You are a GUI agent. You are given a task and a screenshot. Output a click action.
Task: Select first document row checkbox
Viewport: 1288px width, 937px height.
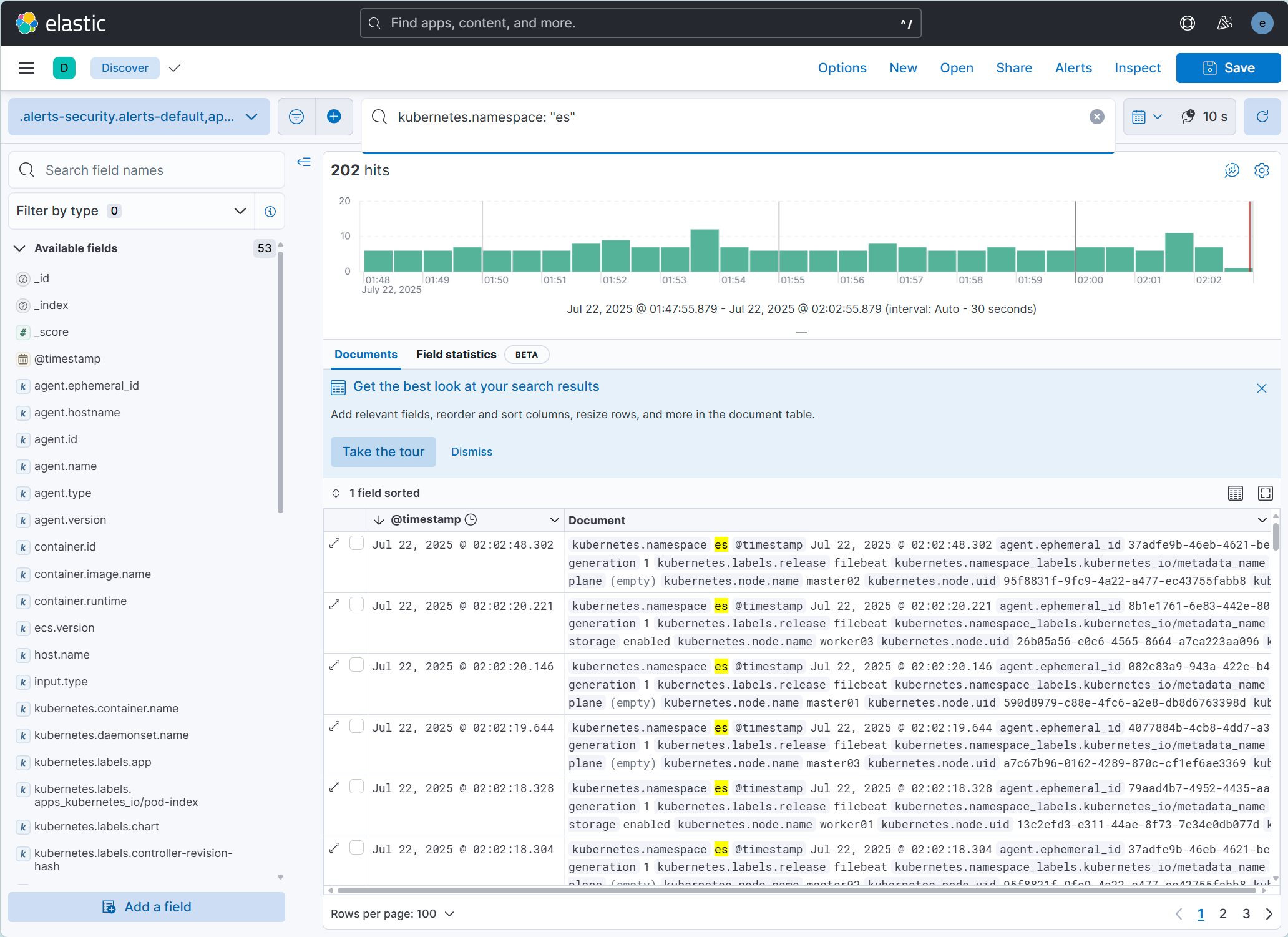[x=356, y=544]
